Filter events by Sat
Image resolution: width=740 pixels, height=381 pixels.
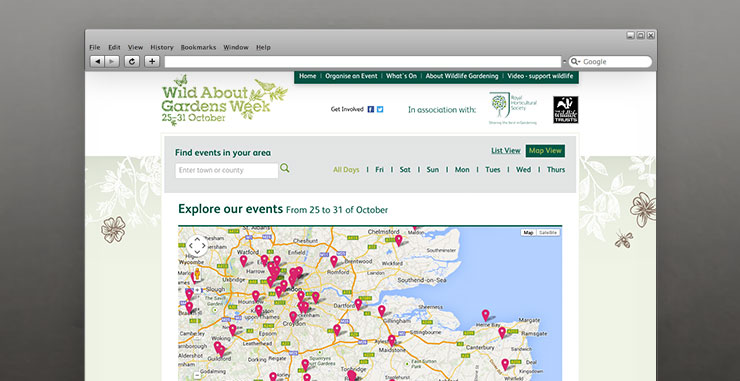pos(405,169)
